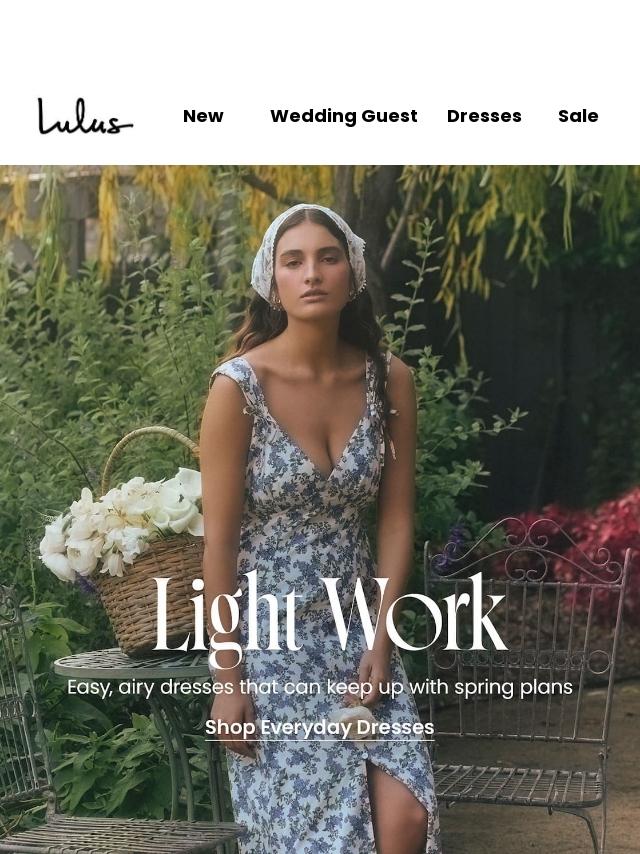Image resolution: width=640 pixels, height=854 pixels.
Task: Go to the Wedding Guest section
Action: [344, 116]
